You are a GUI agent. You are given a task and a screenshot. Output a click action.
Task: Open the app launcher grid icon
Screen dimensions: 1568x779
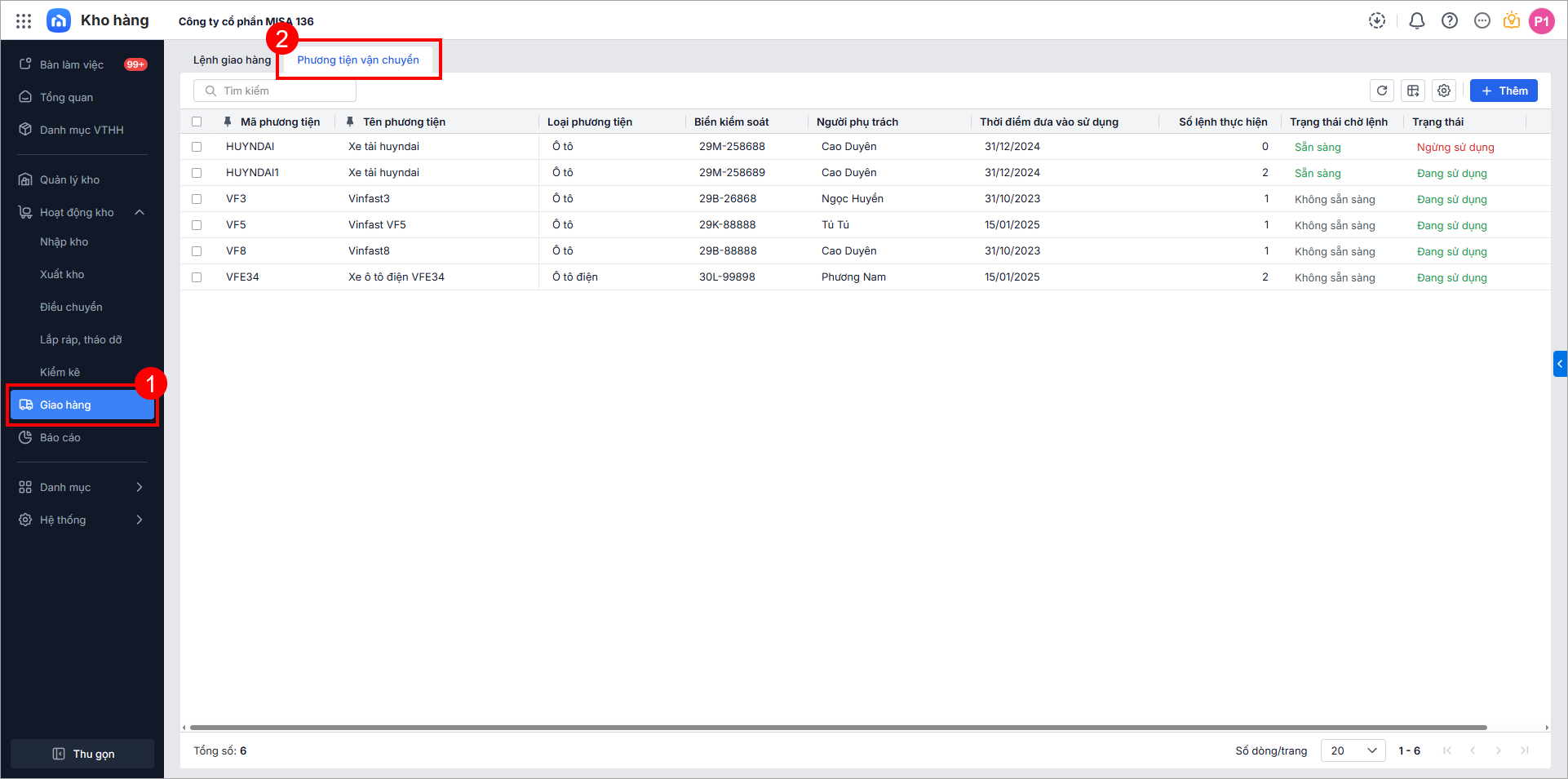pos(24,21)
